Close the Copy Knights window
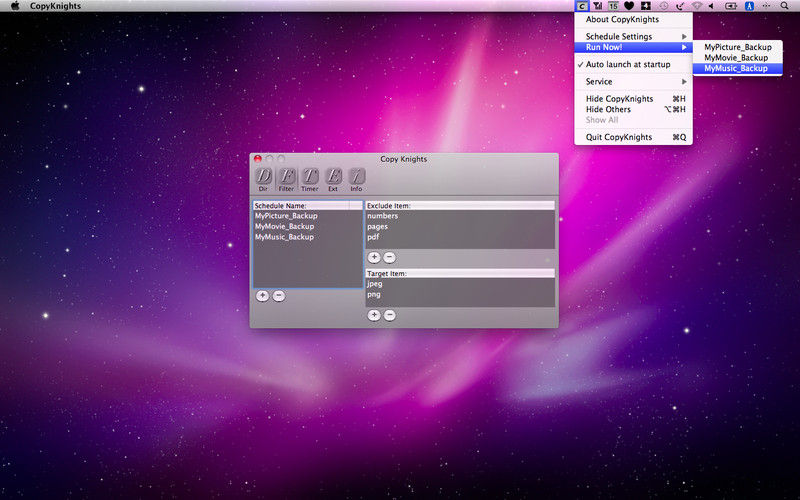The height and width of the screenshot is (500, 800). pyautogui.click(x=258, y=159)
